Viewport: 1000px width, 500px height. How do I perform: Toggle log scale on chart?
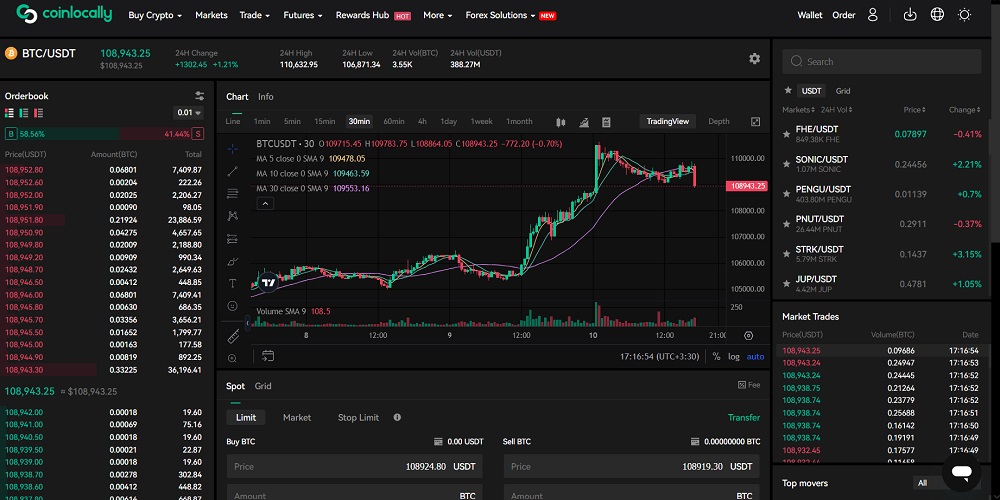pos(733,356)
